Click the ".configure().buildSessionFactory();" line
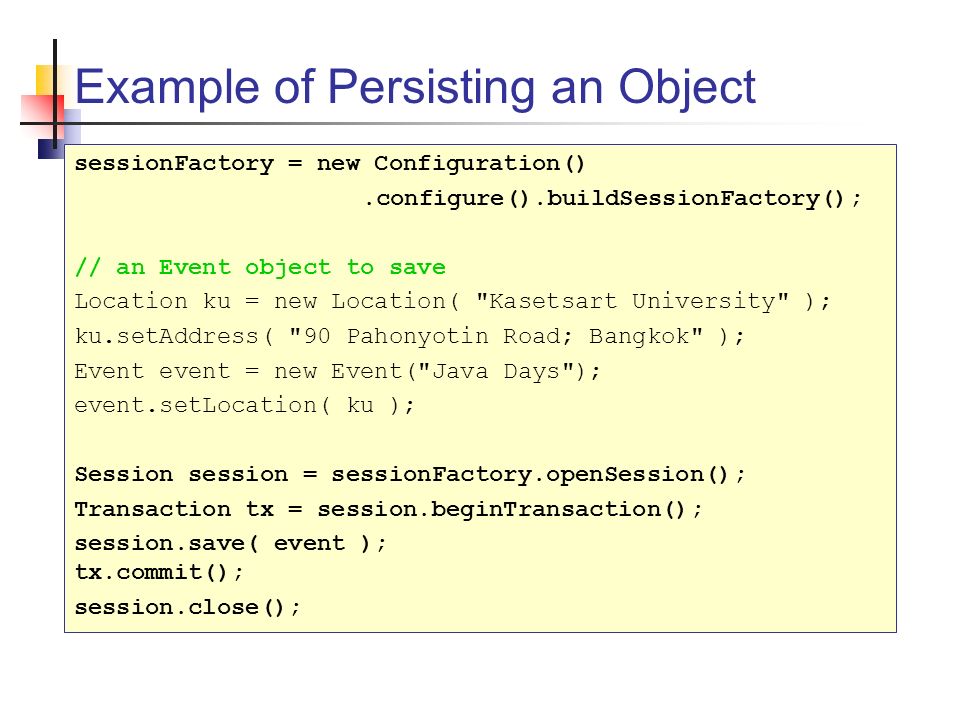 click(x=612, y=199)
